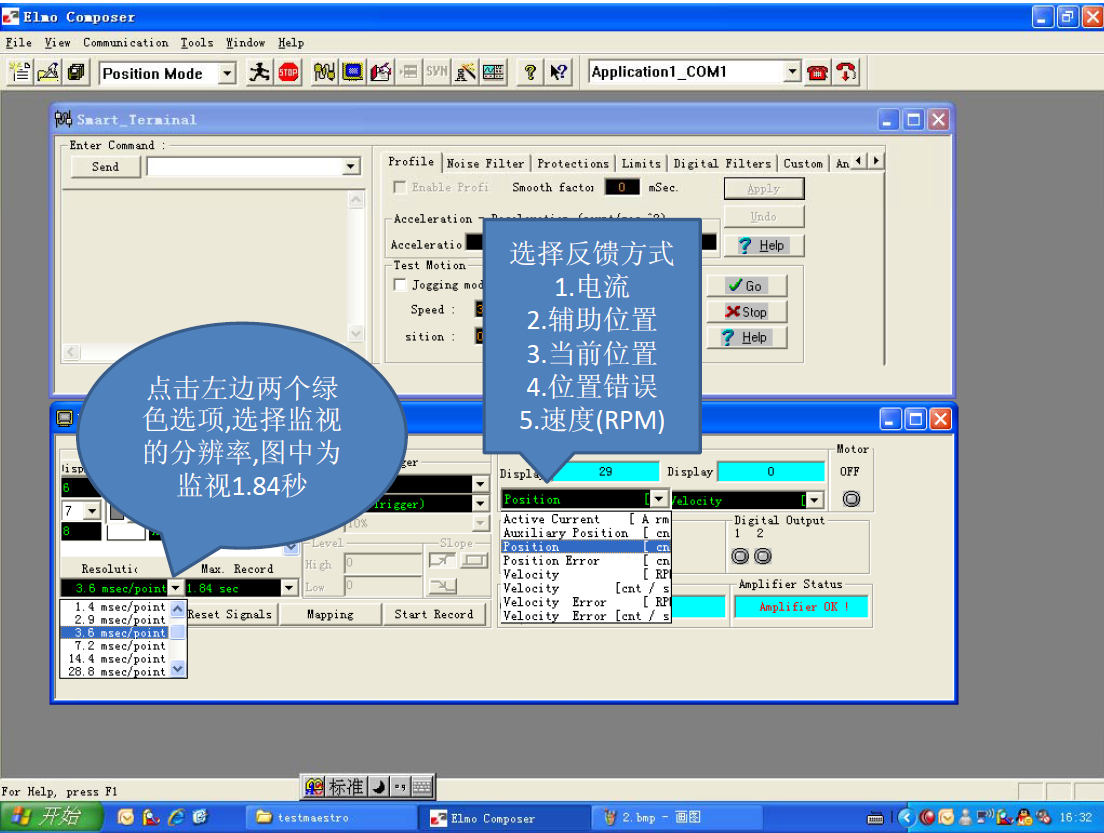Enable the Jogging mode checkbox
1104x833 pixels.
(x=400, y=285)
